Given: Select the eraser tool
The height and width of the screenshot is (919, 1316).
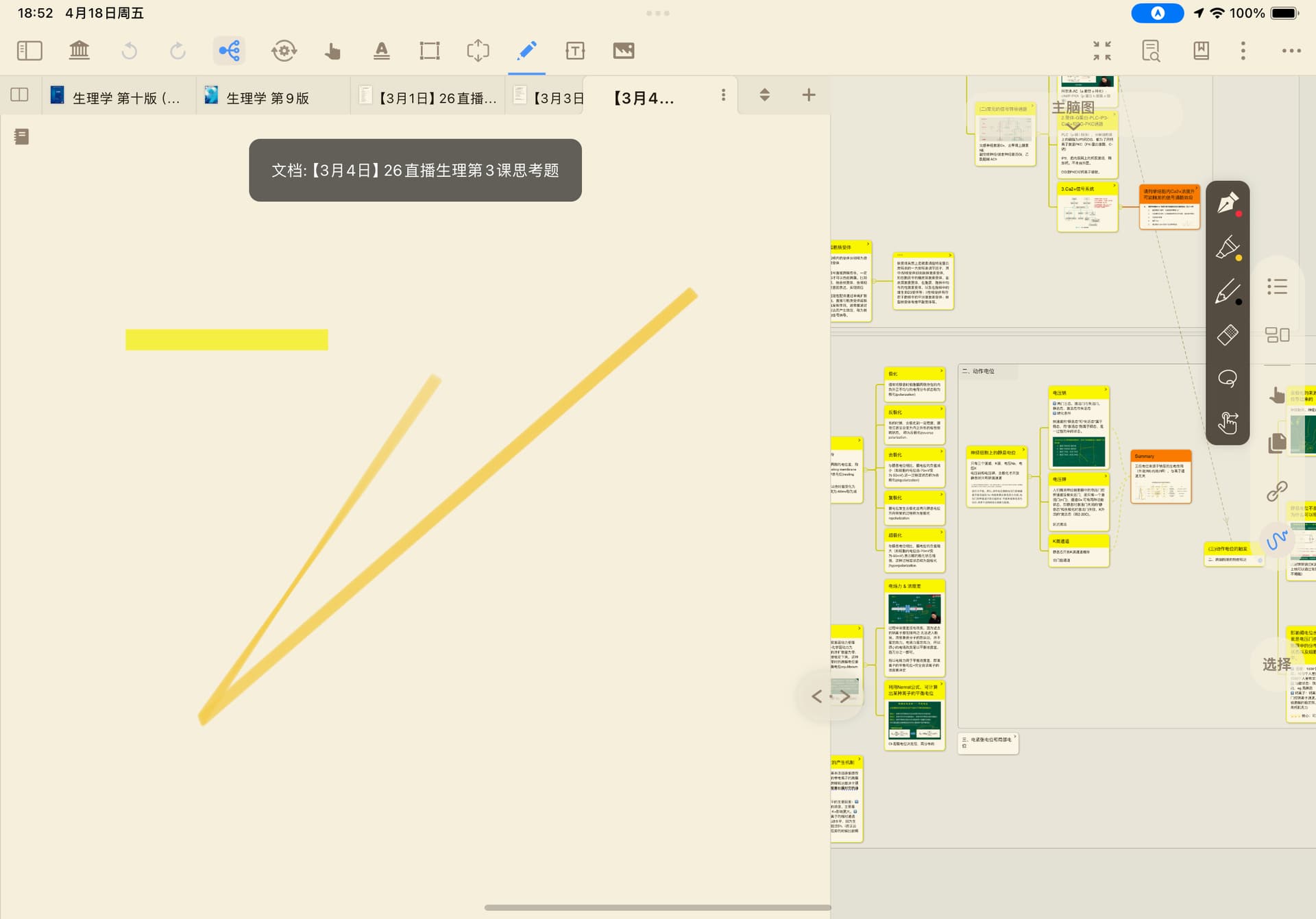Looking at the screenshot, I should tap(1228, 334).
